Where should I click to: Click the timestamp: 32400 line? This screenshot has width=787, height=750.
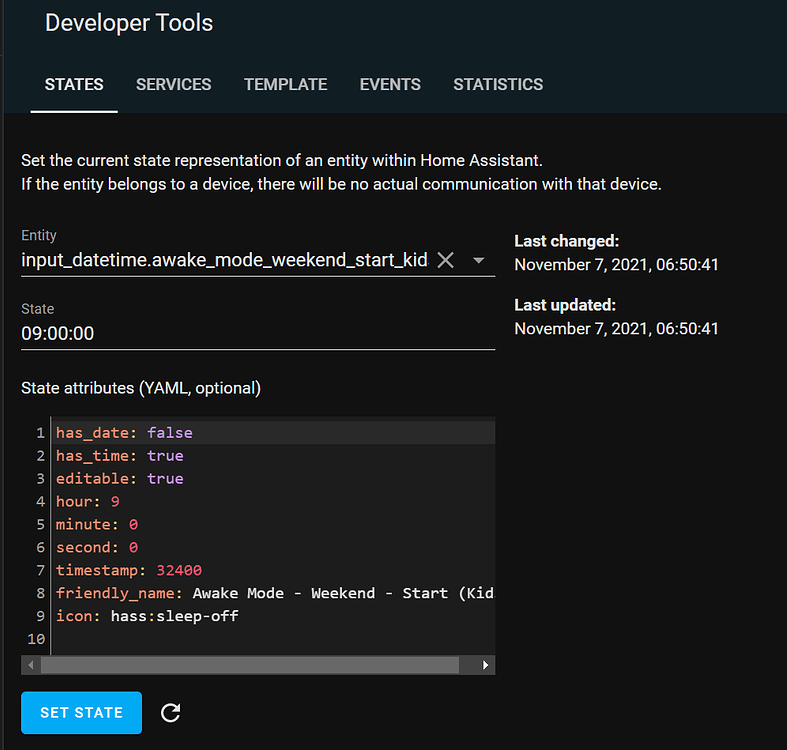pos(129,570)
